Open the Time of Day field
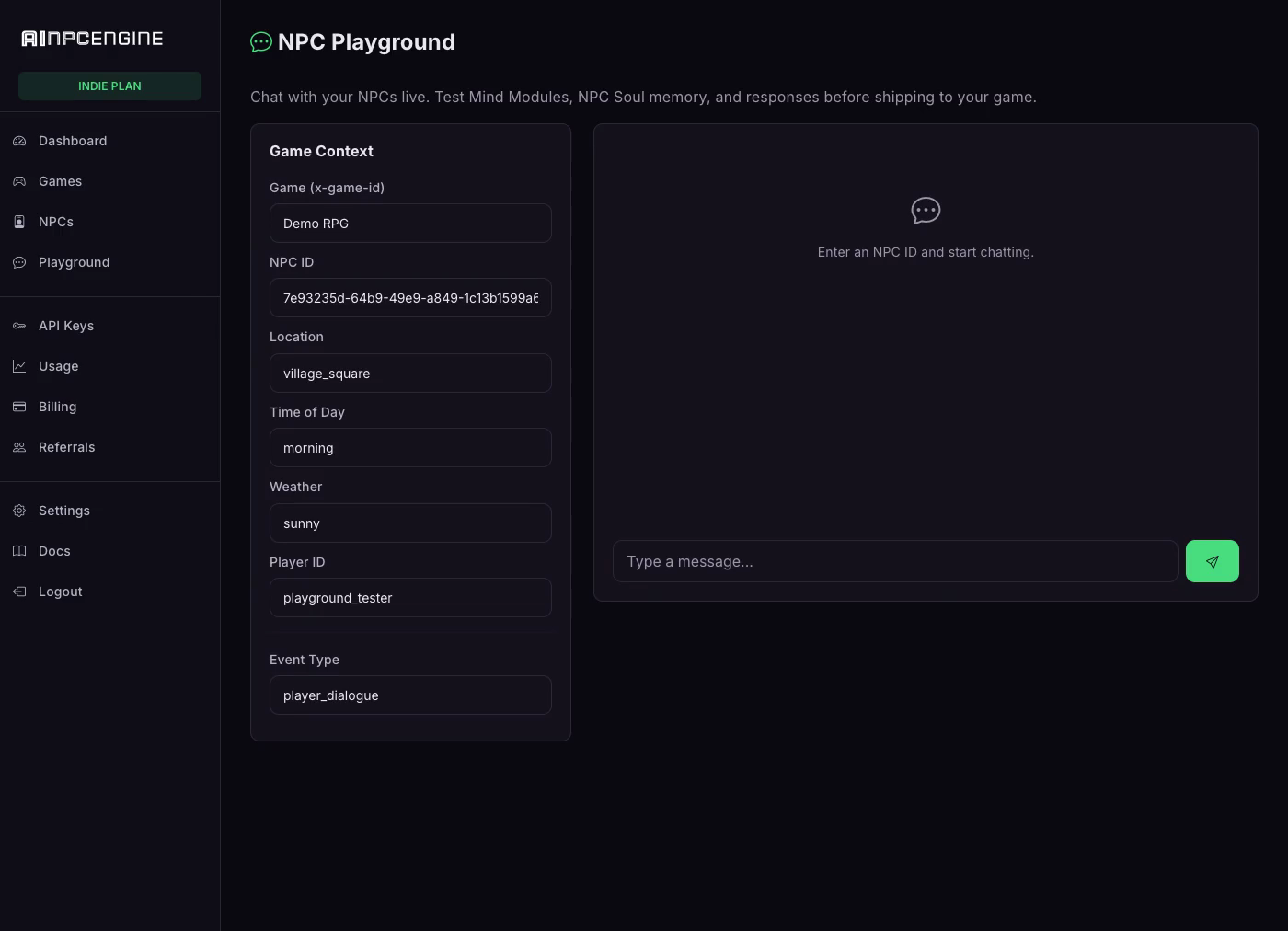This screenshot has height=931, width=1288. pyautogui.click(x=410, y=448)
